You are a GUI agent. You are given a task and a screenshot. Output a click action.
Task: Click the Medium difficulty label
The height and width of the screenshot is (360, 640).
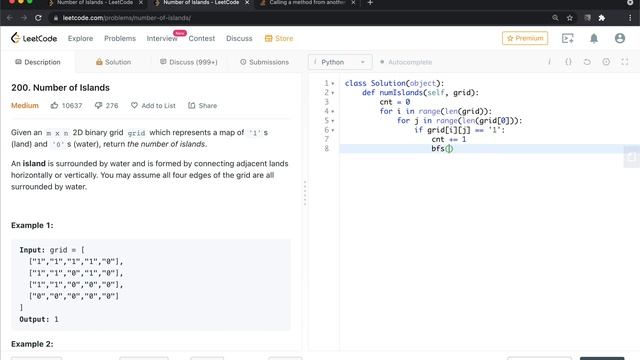[25, 105]
